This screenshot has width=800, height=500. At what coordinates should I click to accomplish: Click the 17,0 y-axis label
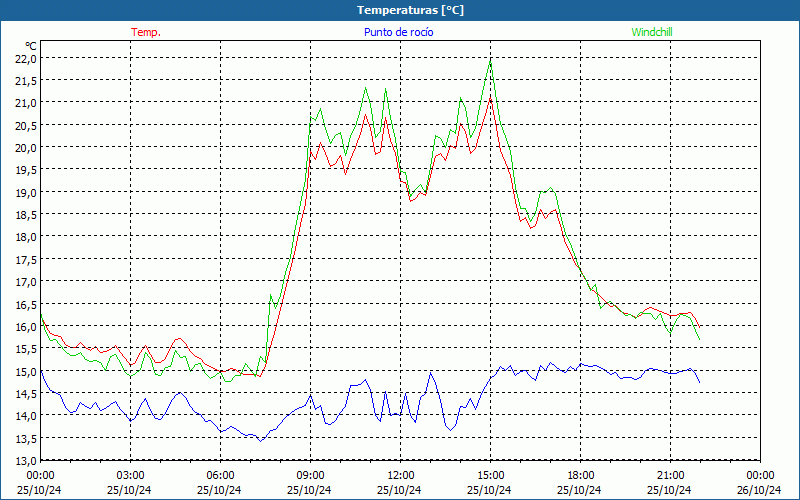pos(26,282)
